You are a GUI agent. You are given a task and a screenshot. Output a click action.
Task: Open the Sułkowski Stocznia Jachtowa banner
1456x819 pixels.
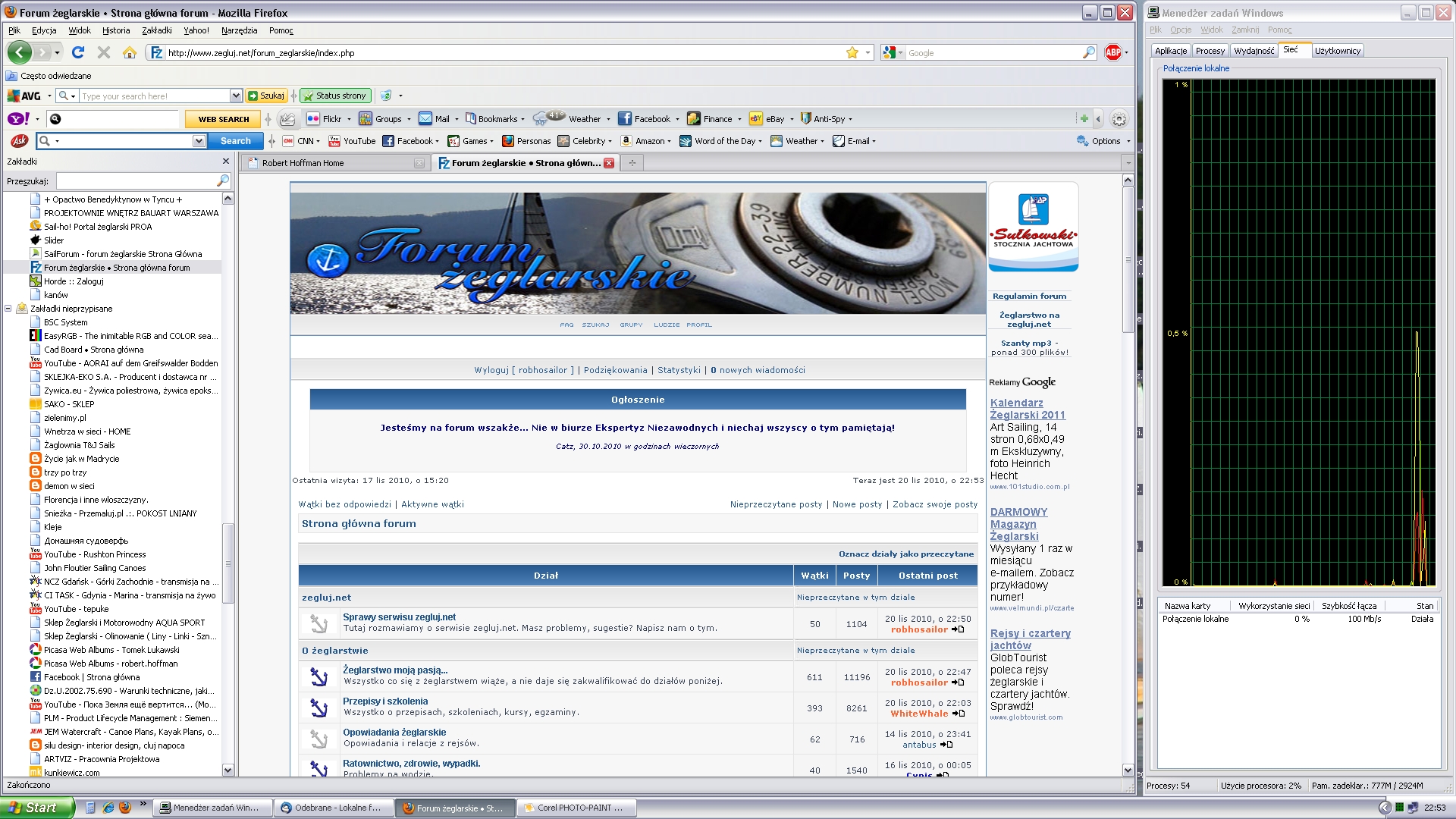(1033, 227)
